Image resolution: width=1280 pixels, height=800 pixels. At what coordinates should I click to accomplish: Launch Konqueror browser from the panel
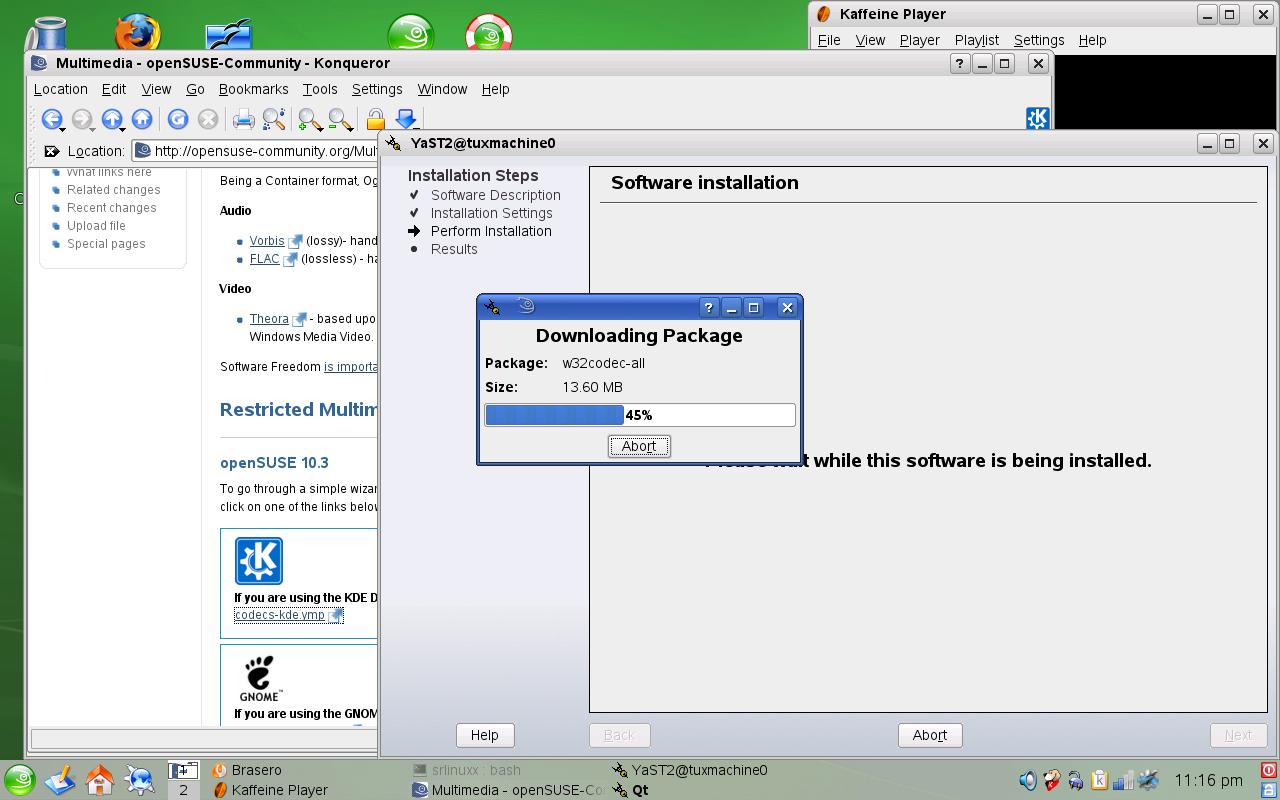[140, 780]
